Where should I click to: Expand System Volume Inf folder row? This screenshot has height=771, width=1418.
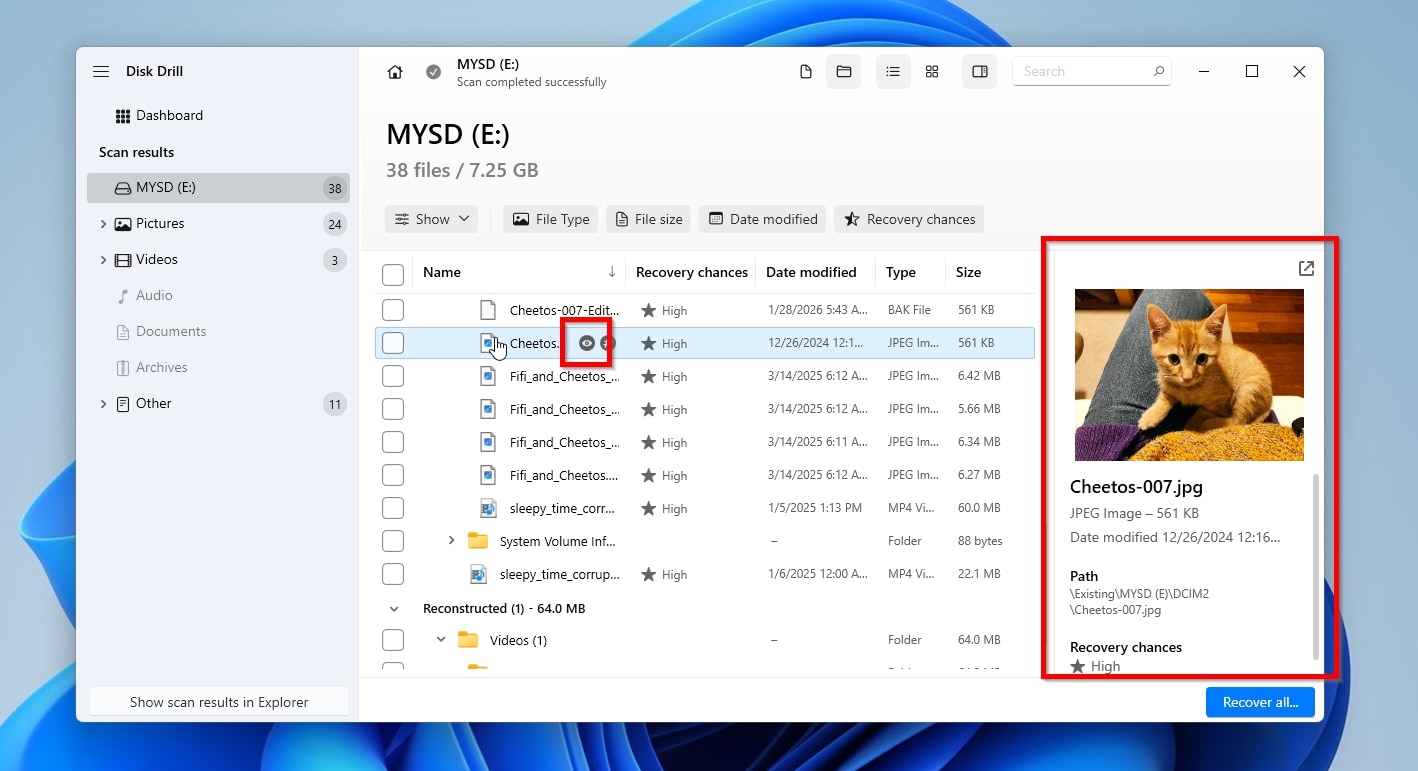pos(451,540)
